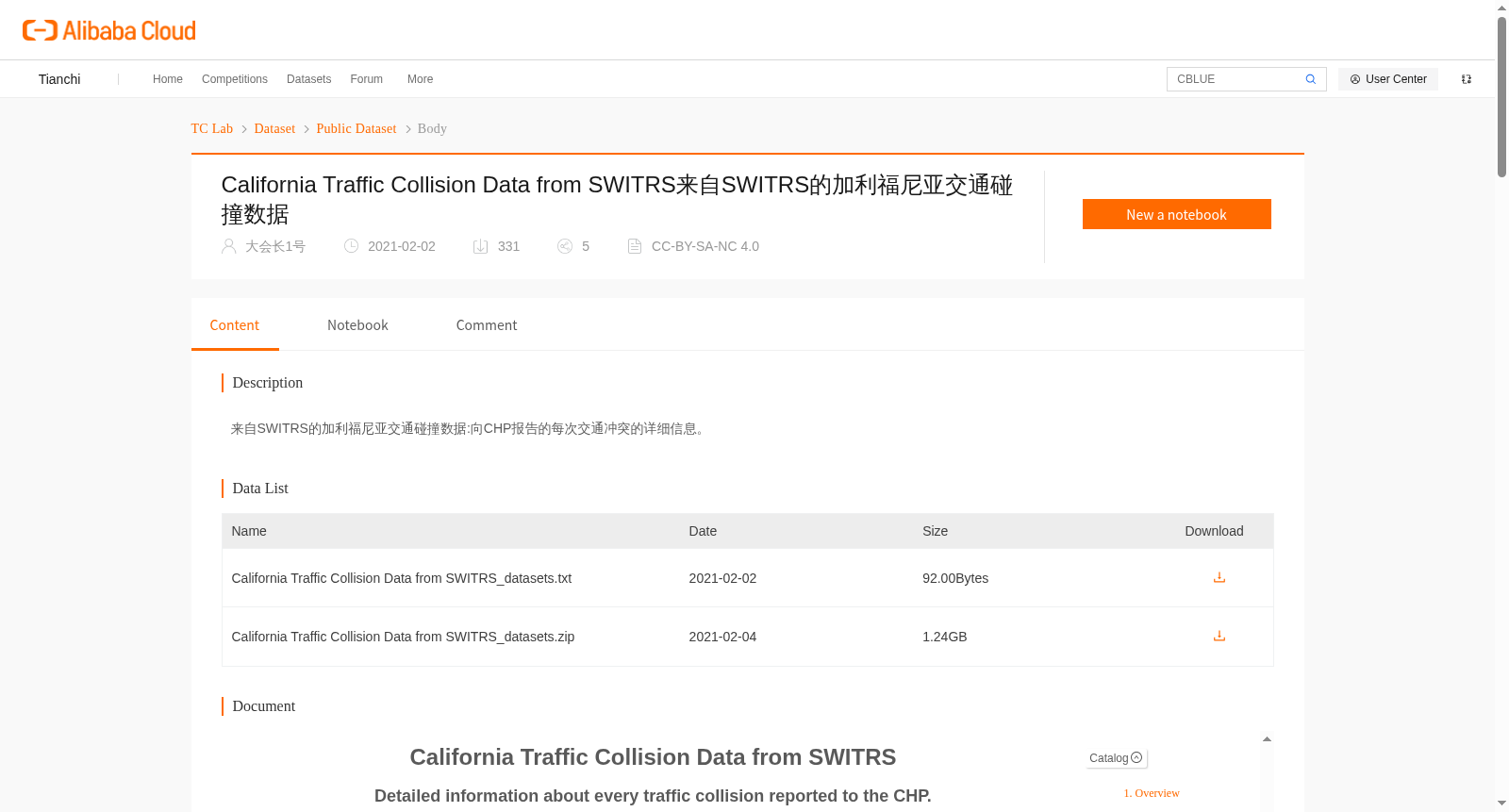Click author name 大会长1号
Screen dimensions: 1509x812
pos(275,246)
